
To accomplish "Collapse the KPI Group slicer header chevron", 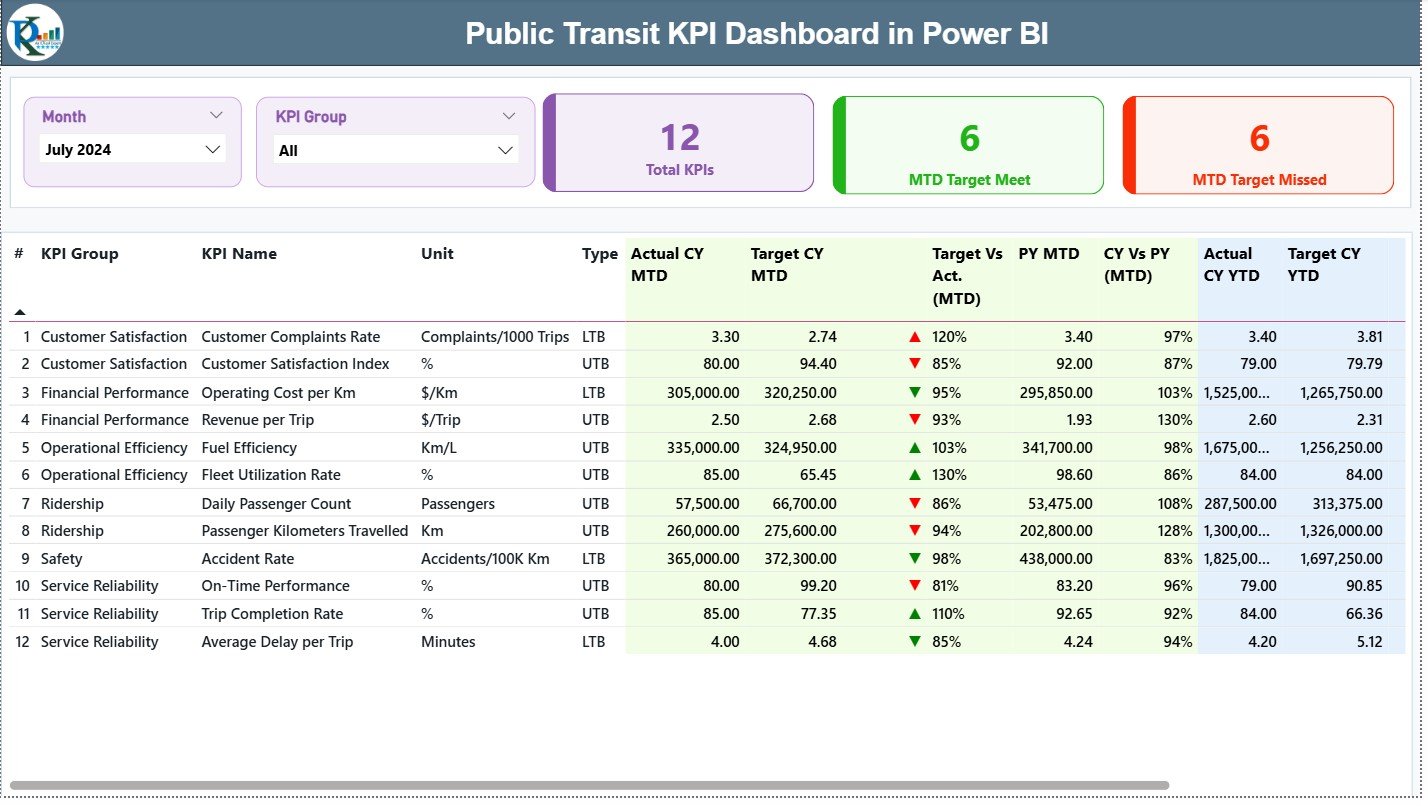I will pyautogui.click(x=509, y=116).
